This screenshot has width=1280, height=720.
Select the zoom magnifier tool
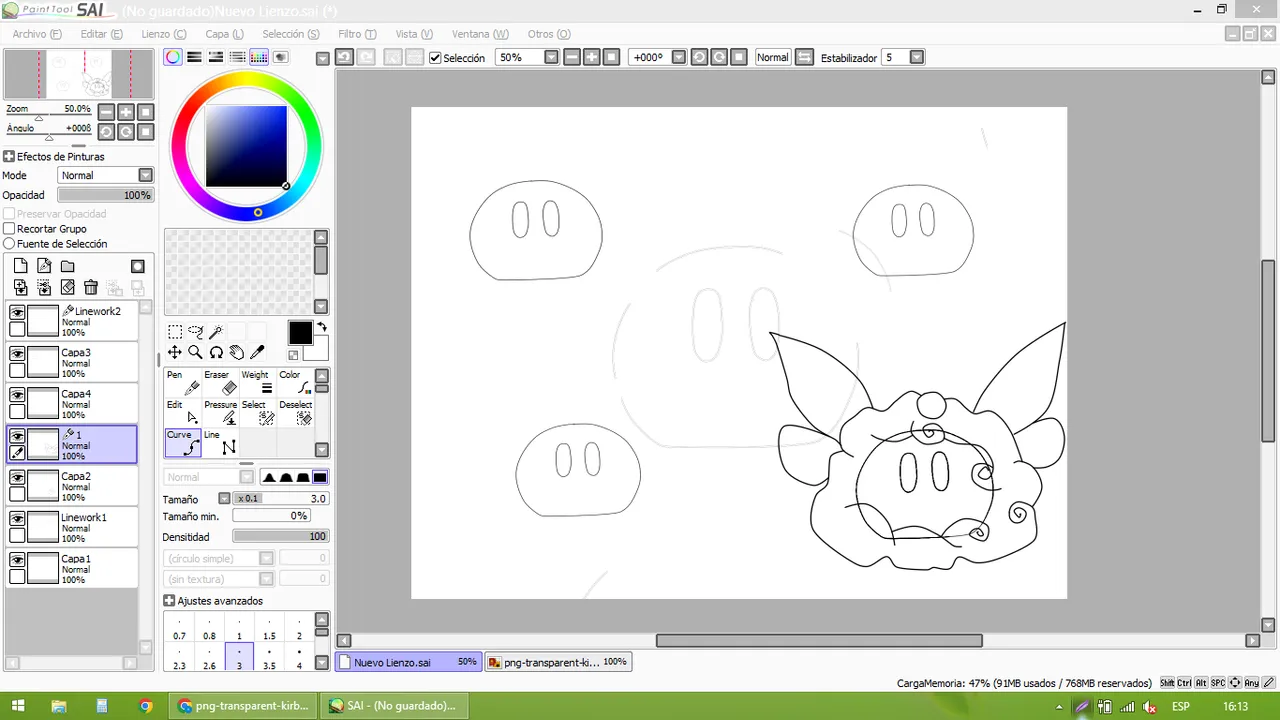[x=195, y=352]
